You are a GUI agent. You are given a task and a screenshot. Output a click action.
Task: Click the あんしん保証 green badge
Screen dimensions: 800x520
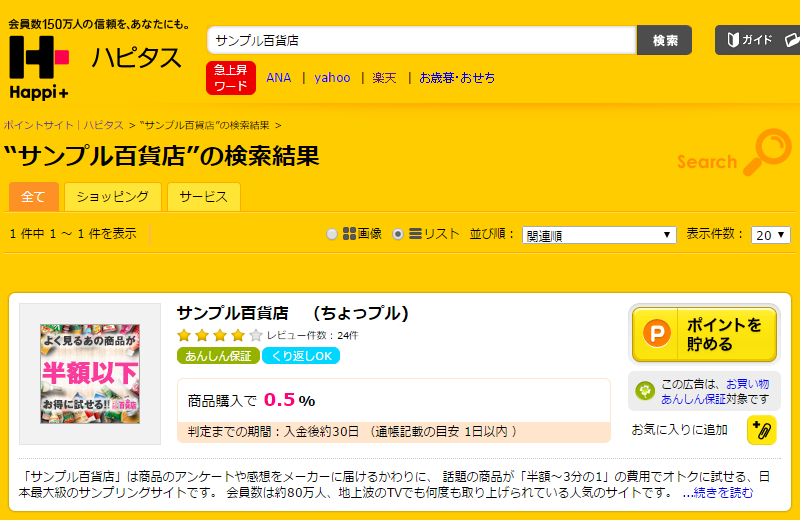[x=218, y=356]
